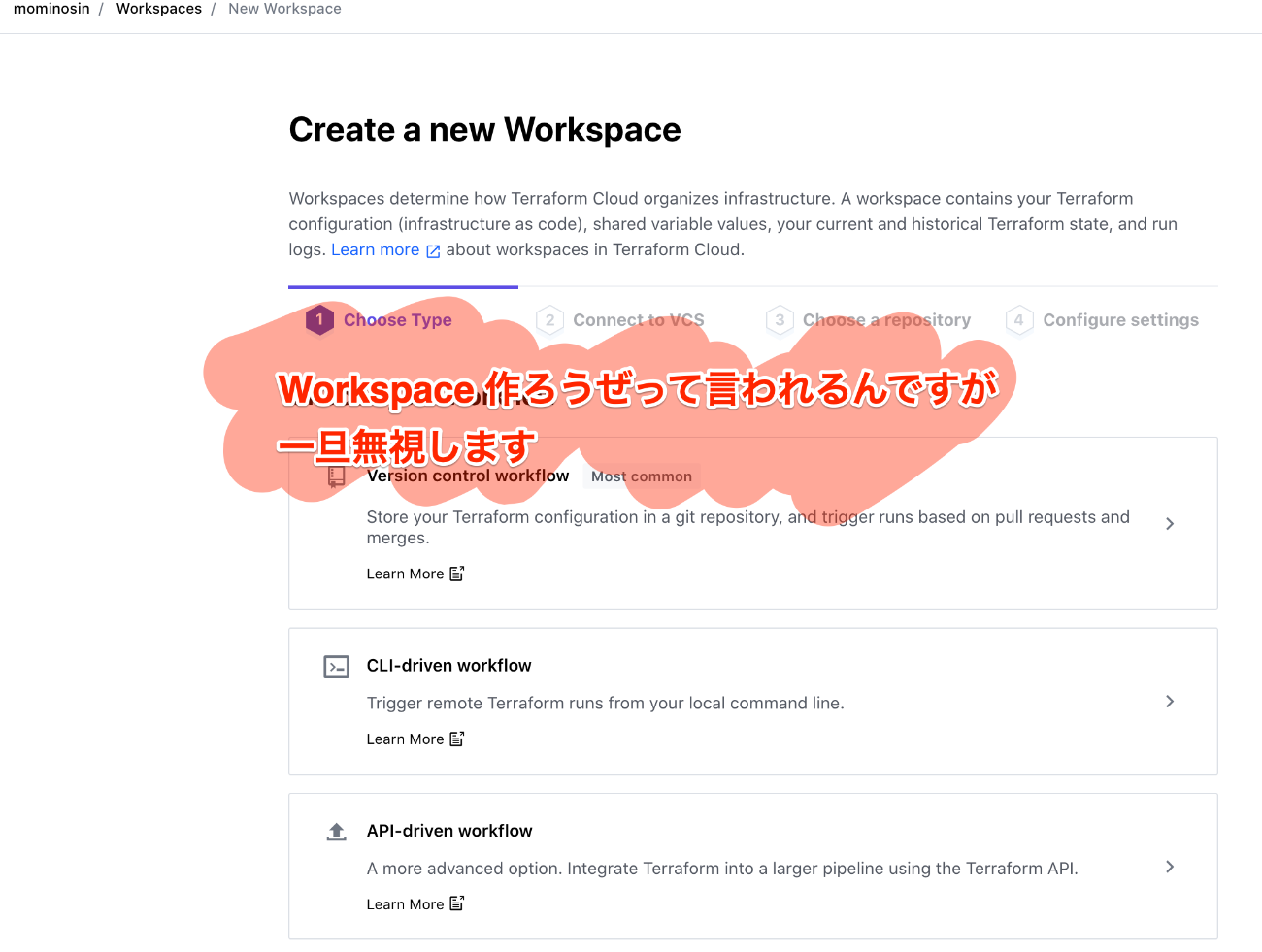This screenshot has width=1262, height=952.
Task: Click document icon beside API-driven Learn More
Action: tap(457, 903)
